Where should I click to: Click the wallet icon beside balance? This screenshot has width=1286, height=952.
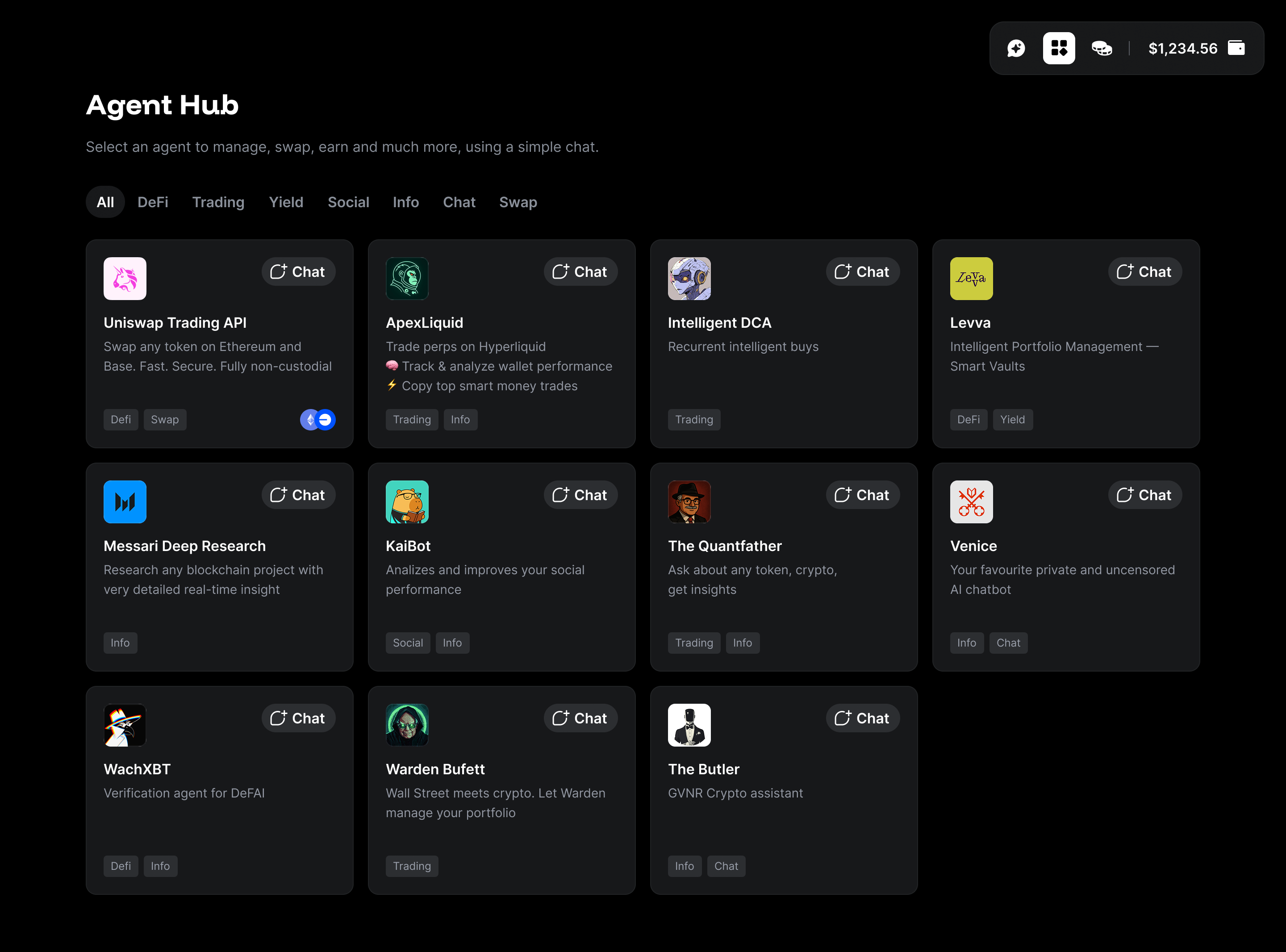pos(1236,48)
